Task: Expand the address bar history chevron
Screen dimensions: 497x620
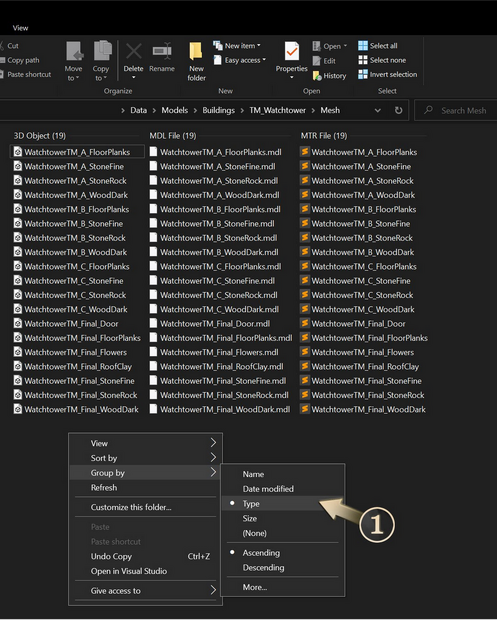Action: coord(378,110)
